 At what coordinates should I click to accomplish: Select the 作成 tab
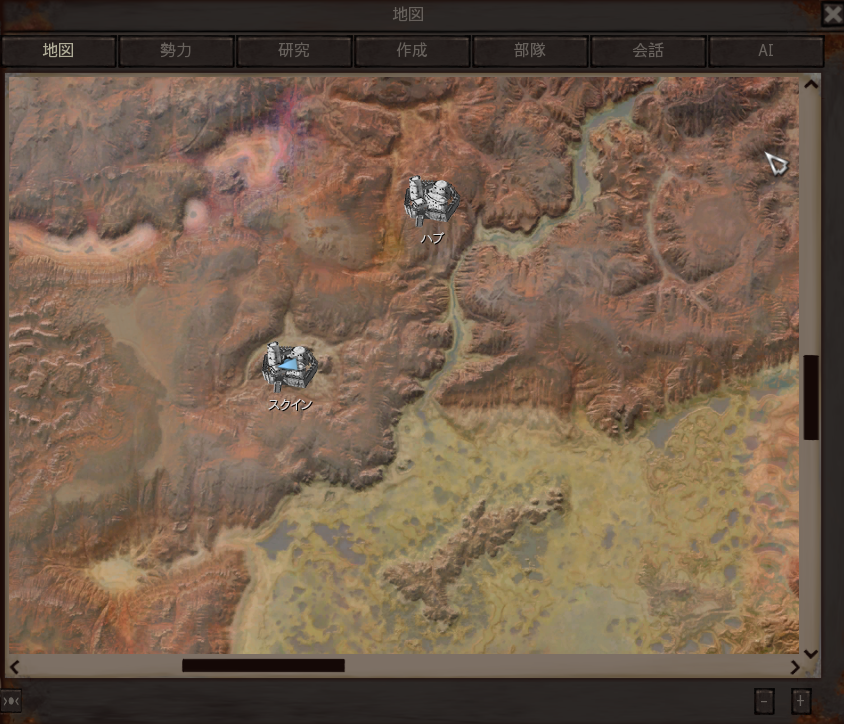click(412, 51)
